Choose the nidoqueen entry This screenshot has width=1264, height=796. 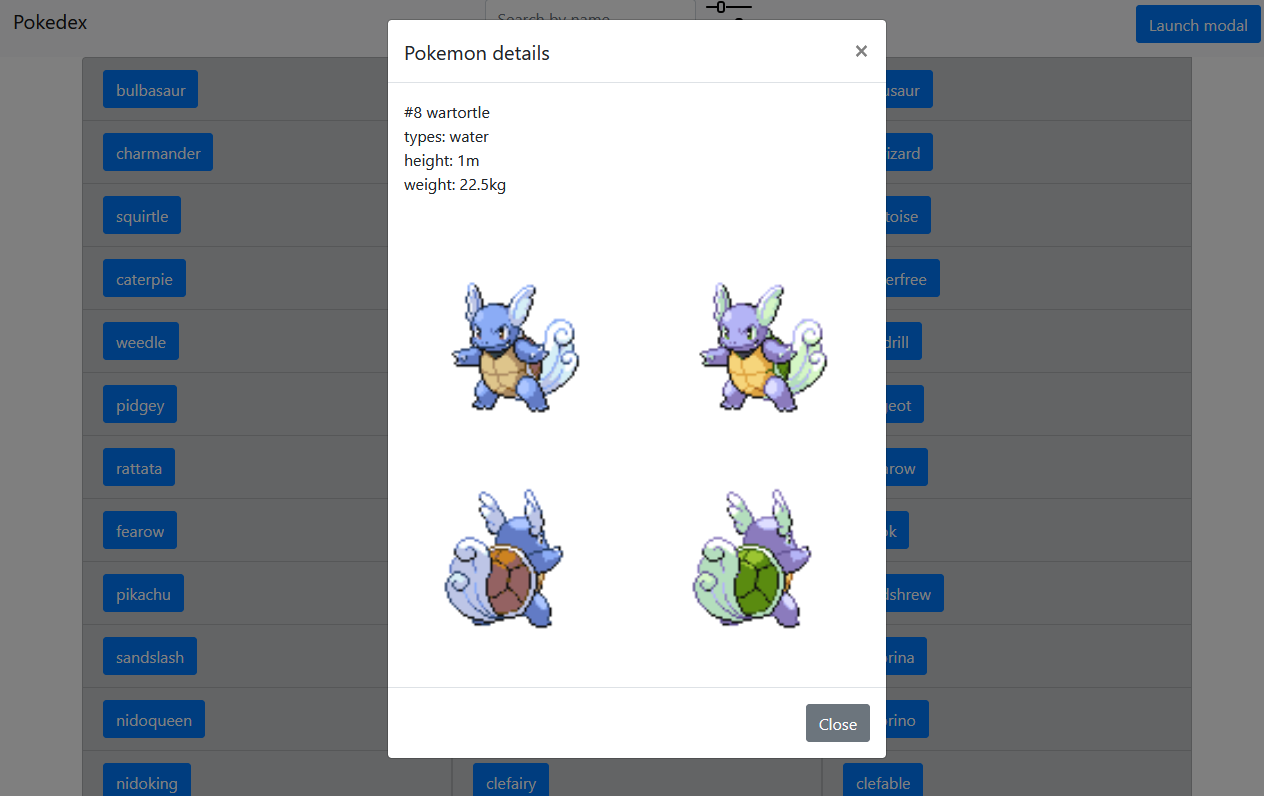[x=154, y=720]
